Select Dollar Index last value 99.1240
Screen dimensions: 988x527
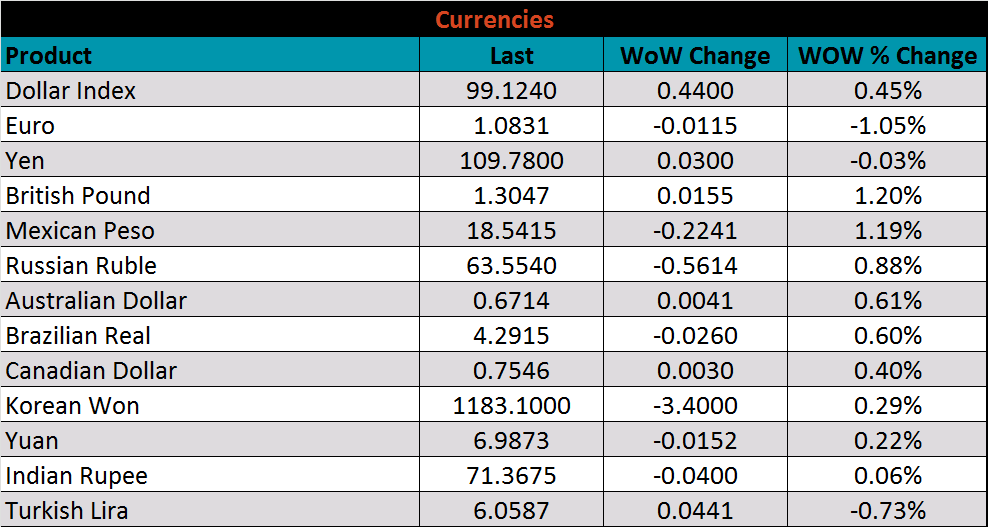coord(511,91)
